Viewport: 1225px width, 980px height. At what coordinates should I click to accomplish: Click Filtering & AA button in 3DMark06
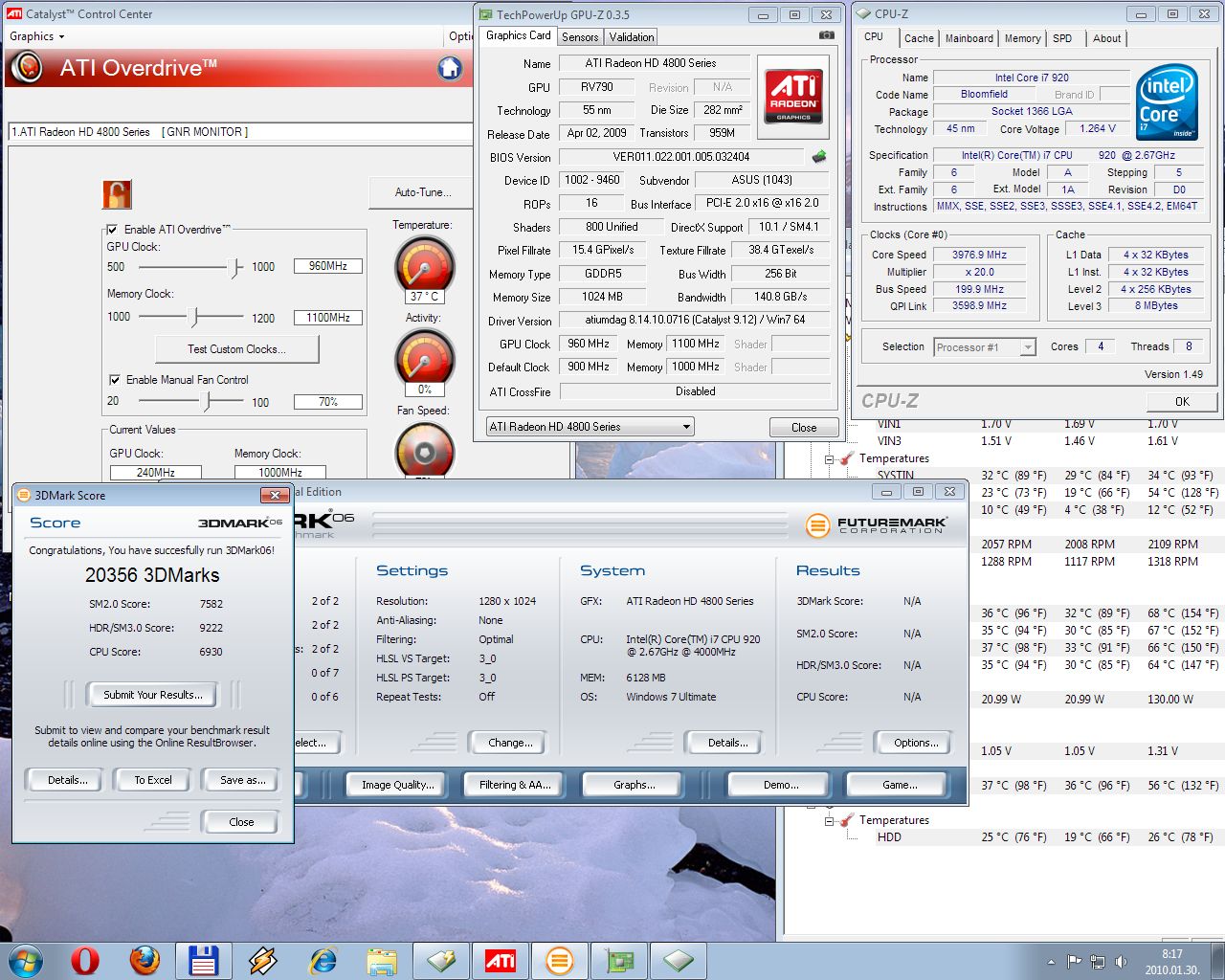pyautogui.click(x=515, y=785)
